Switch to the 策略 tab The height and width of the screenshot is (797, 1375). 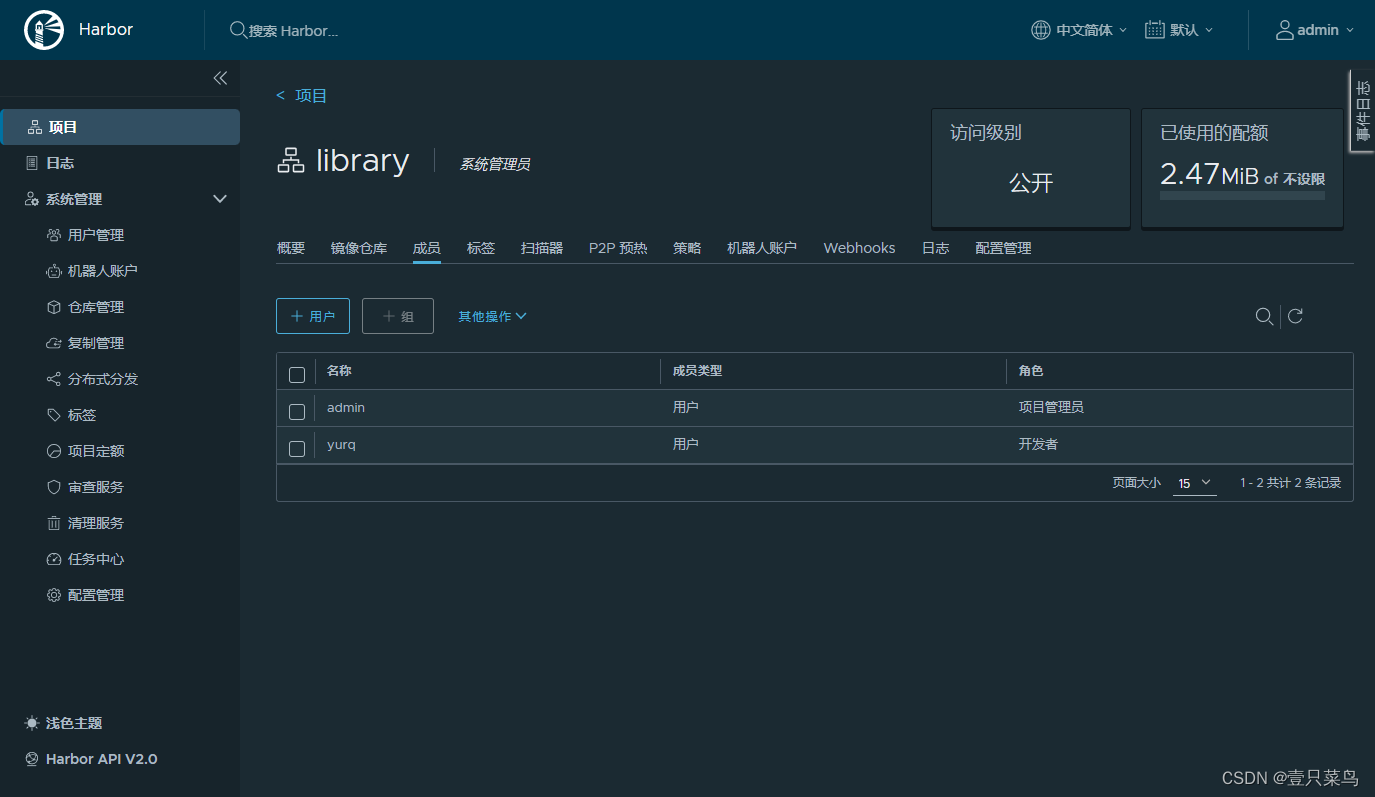687,248
